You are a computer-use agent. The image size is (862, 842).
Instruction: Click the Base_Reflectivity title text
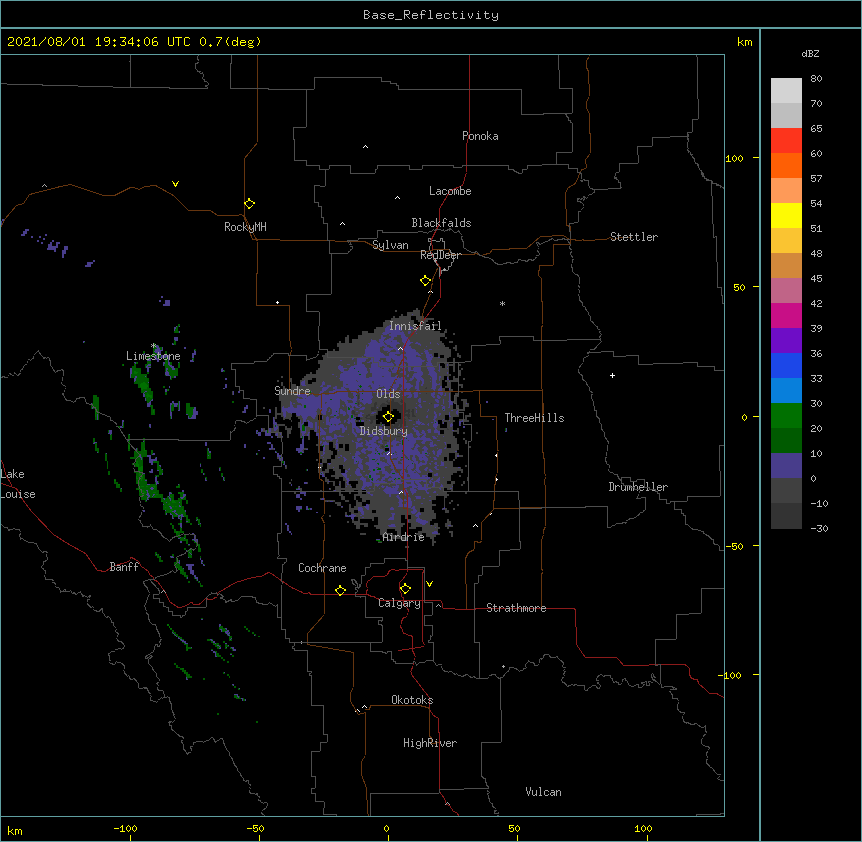tap(431, 15)
